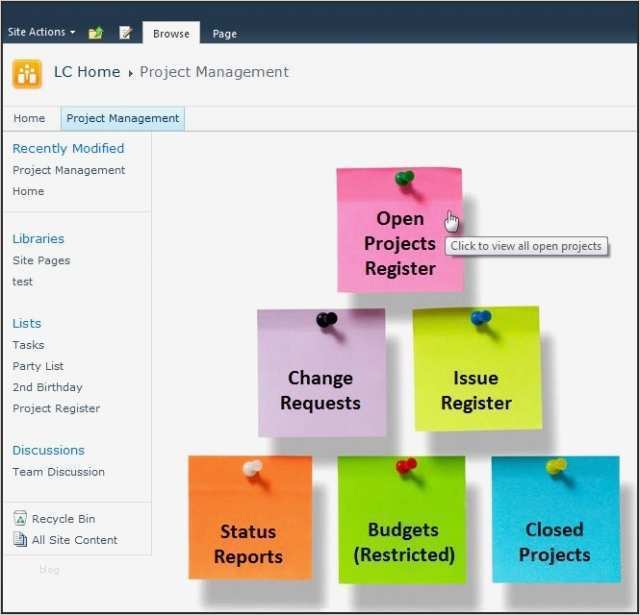Viewport: 640px width, 615px height.
Task: Switch to the Browse ribbon tab
Action: click(x=171, y=33)
